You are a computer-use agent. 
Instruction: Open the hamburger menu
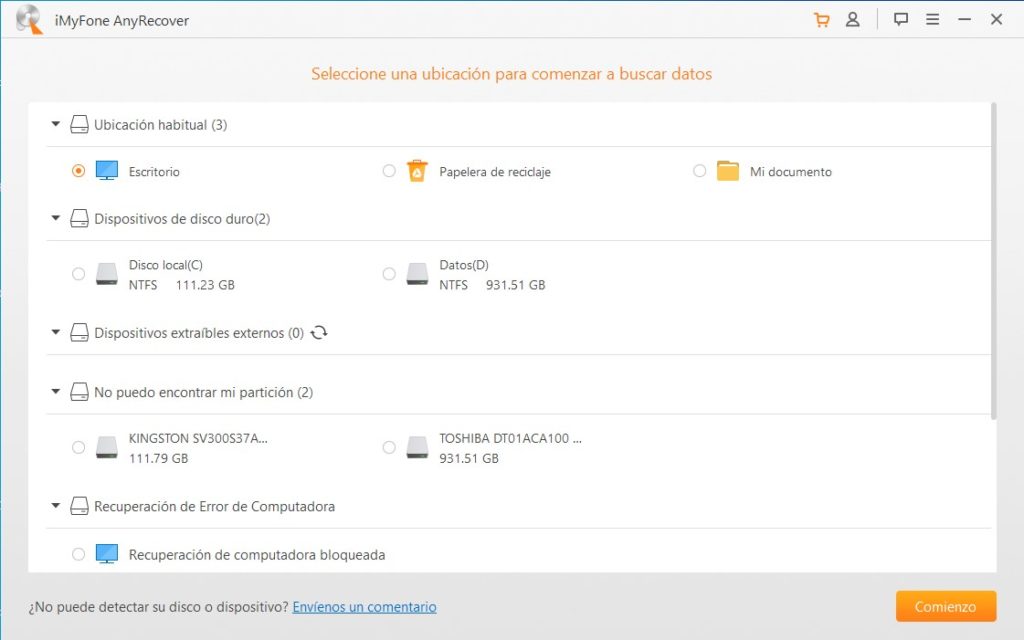click(x=932, y=20)
